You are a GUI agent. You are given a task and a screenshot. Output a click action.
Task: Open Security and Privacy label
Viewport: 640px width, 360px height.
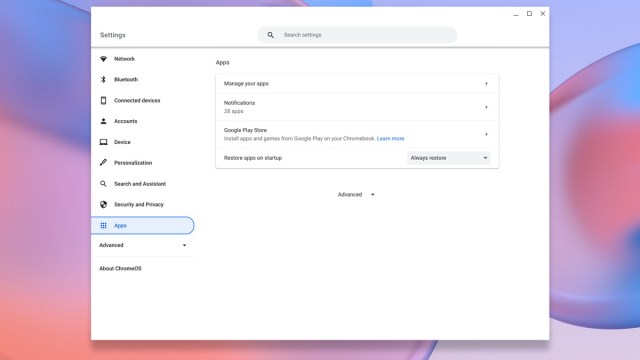[x=139, y=204]
